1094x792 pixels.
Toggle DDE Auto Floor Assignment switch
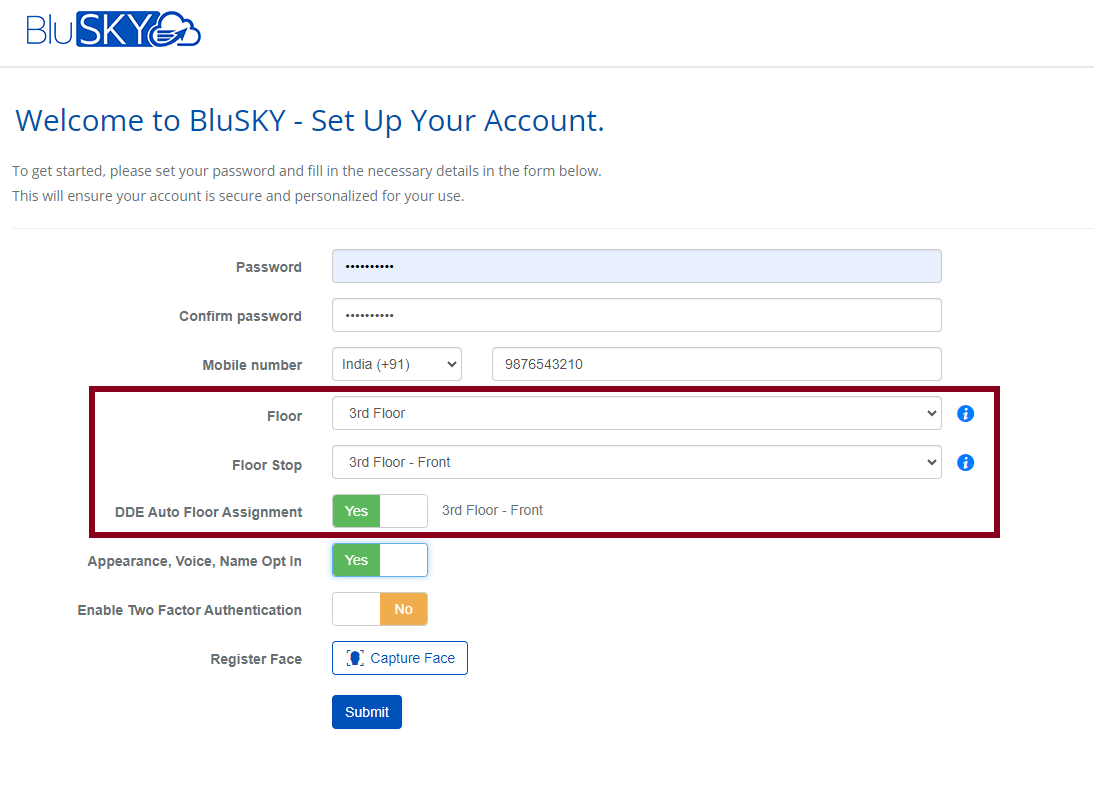tap(379, 511)
